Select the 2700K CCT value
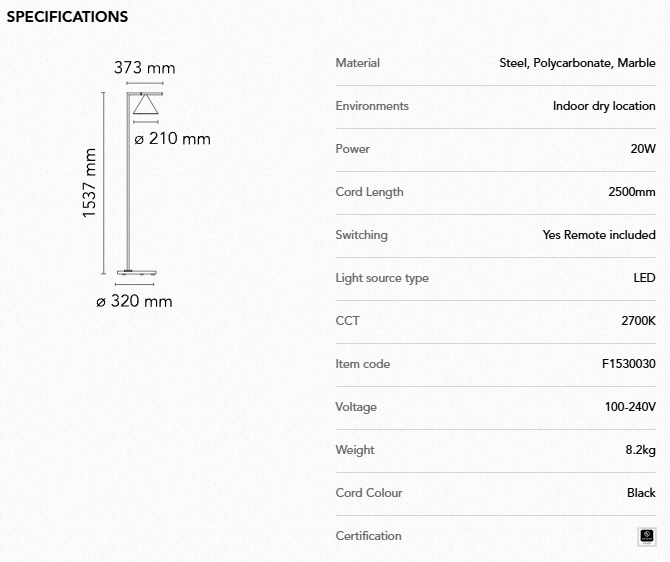Image resolution: width=670 pixels, height=562 pixels. [x=638, y=321]
